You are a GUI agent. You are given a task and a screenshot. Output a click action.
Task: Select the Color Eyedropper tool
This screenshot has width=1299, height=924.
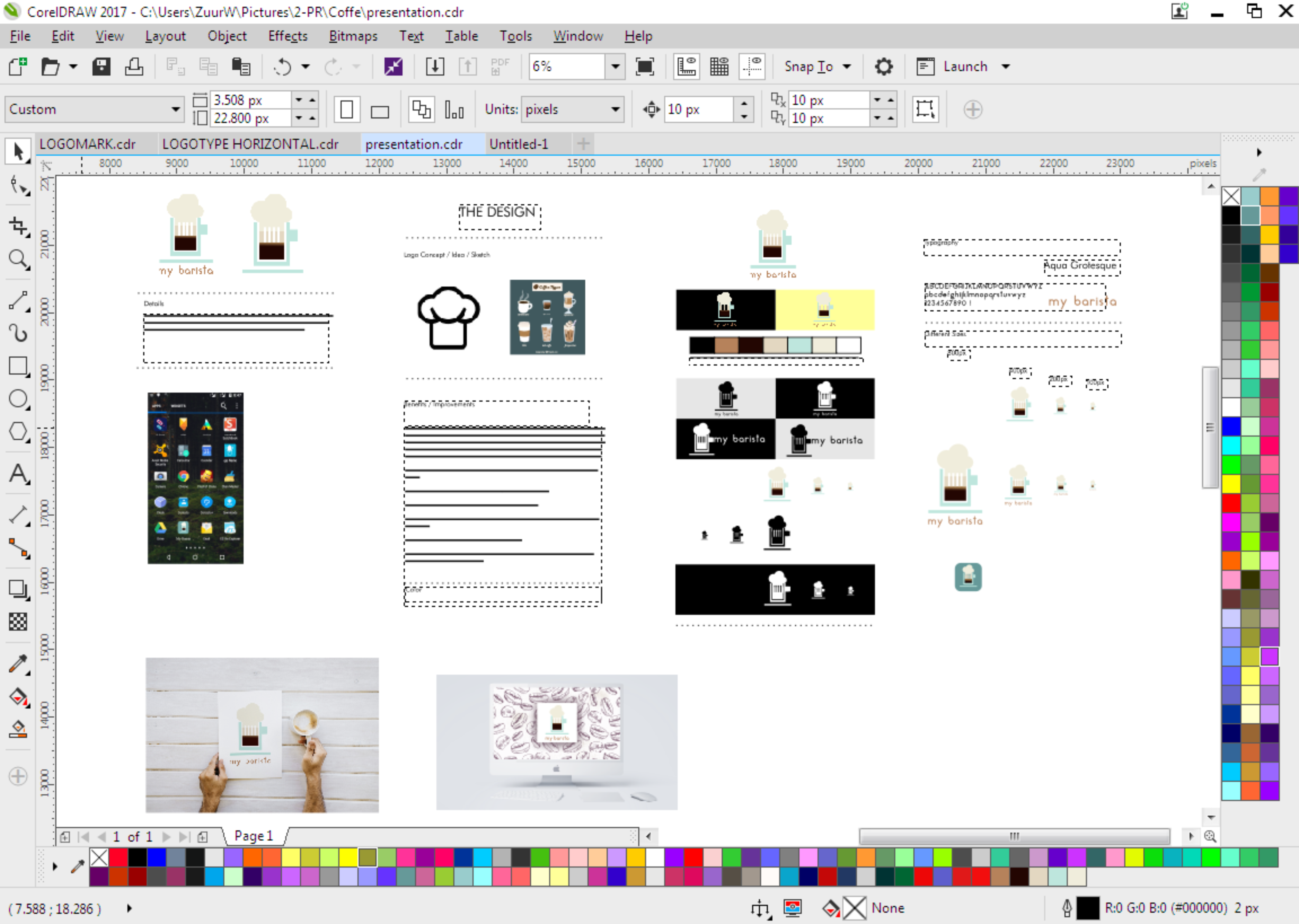[18, 663]
